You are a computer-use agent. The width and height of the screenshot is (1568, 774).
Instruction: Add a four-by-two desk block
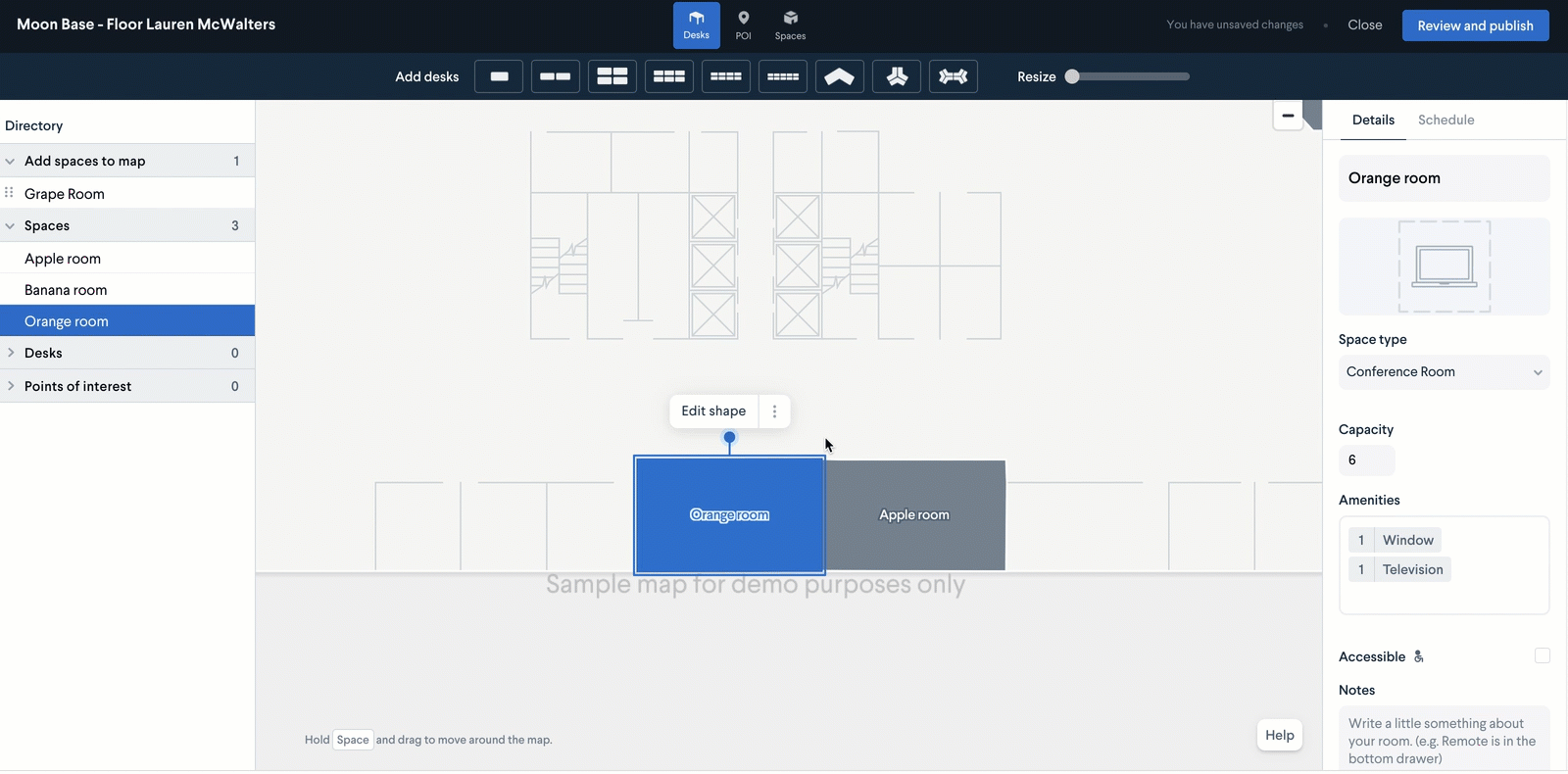pyautogui.click(x=726, y=76)
